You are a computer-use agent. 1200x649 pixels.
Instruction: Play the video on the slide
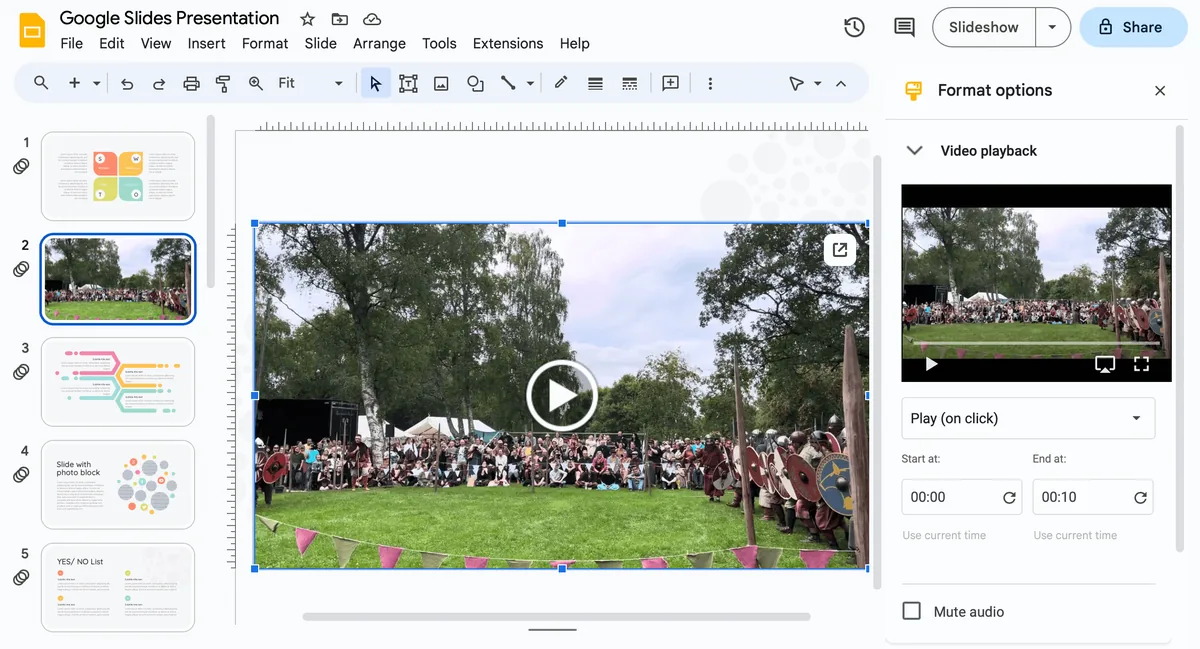pyautogui.click(x=562, y=396)
